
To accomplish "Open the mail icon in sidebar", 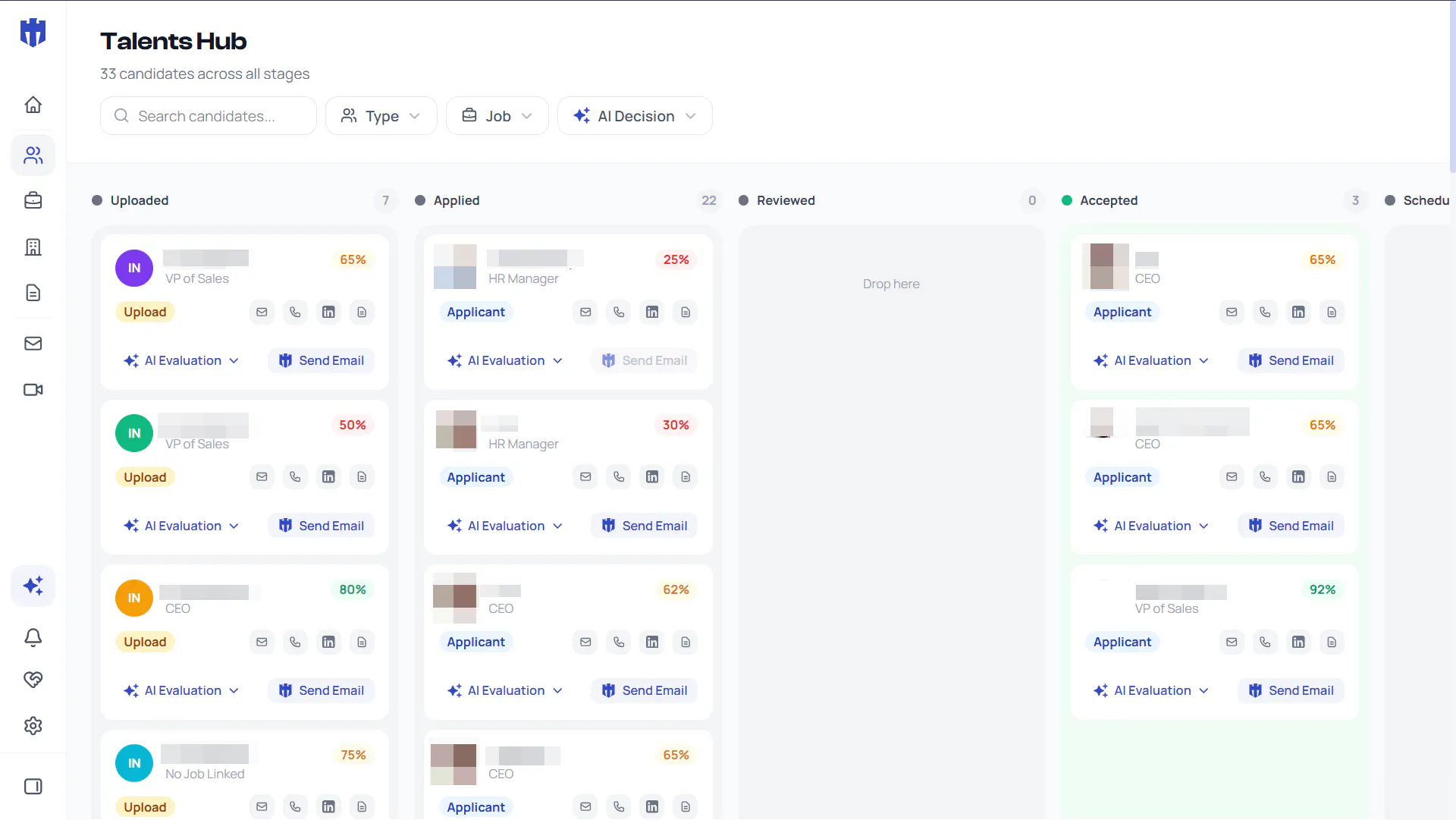I will 33,344.
